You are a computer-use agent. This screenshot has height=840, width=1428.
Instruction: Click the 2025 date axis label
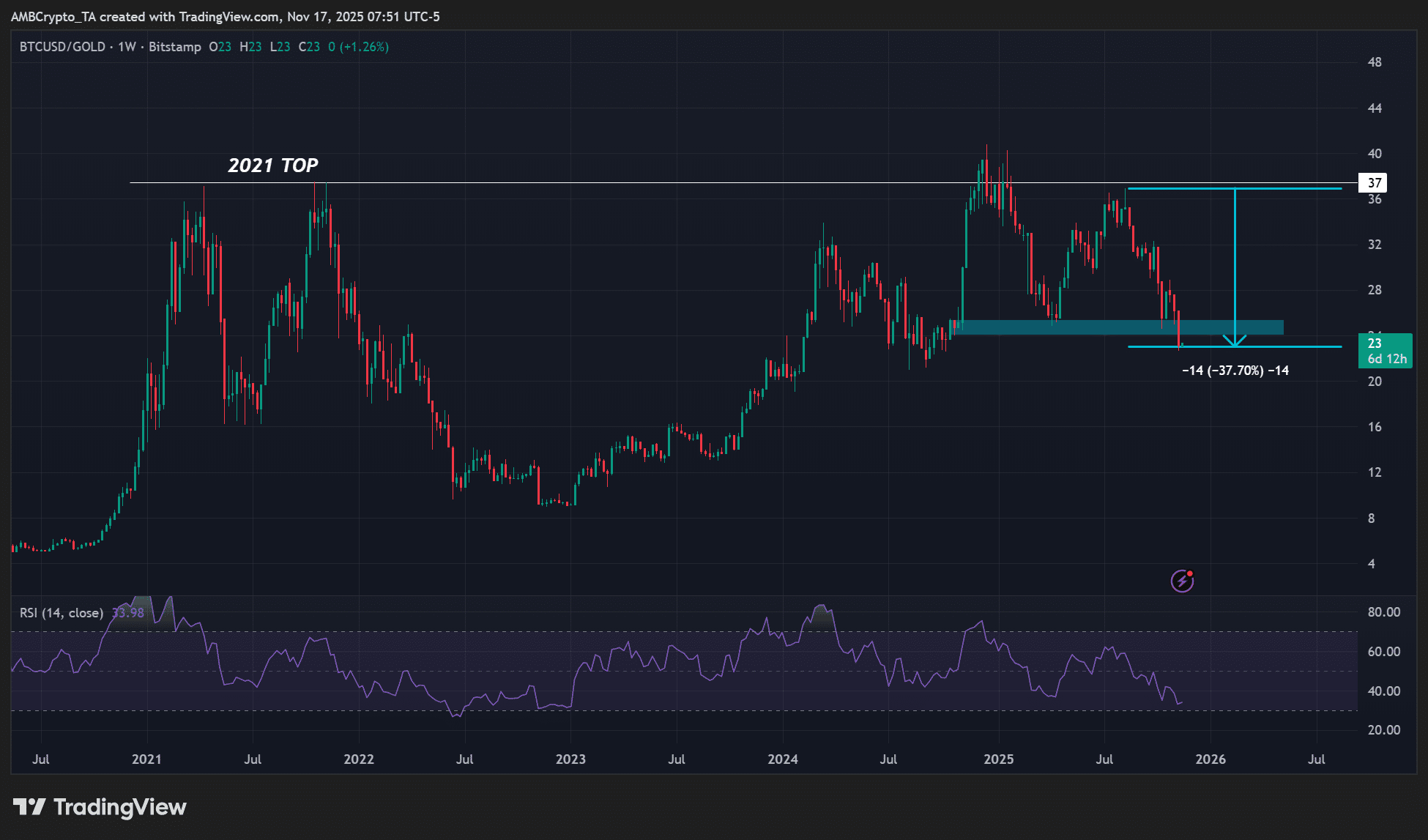click(x=998, y=759)
